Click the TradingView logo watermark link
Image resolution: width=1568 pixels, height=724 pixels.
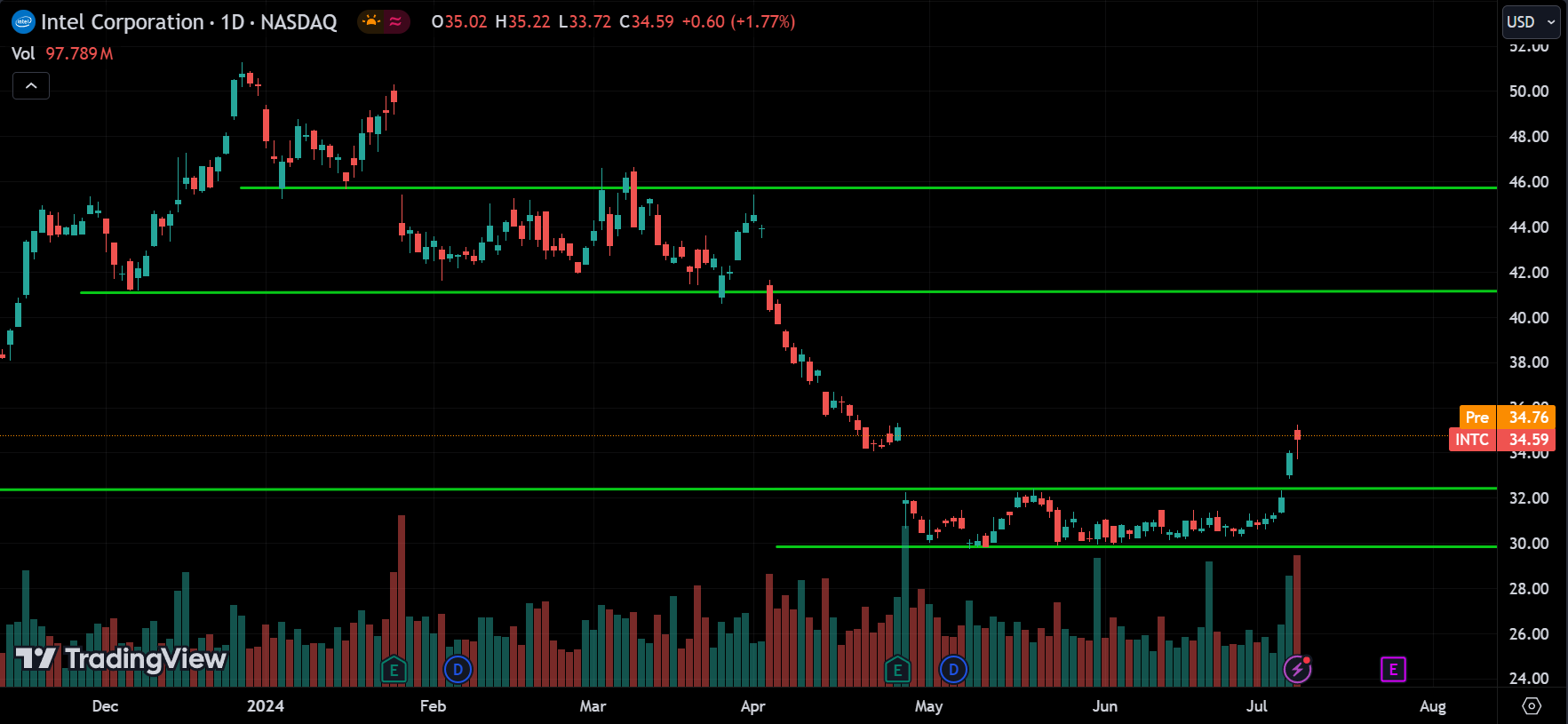pos(122,659)
